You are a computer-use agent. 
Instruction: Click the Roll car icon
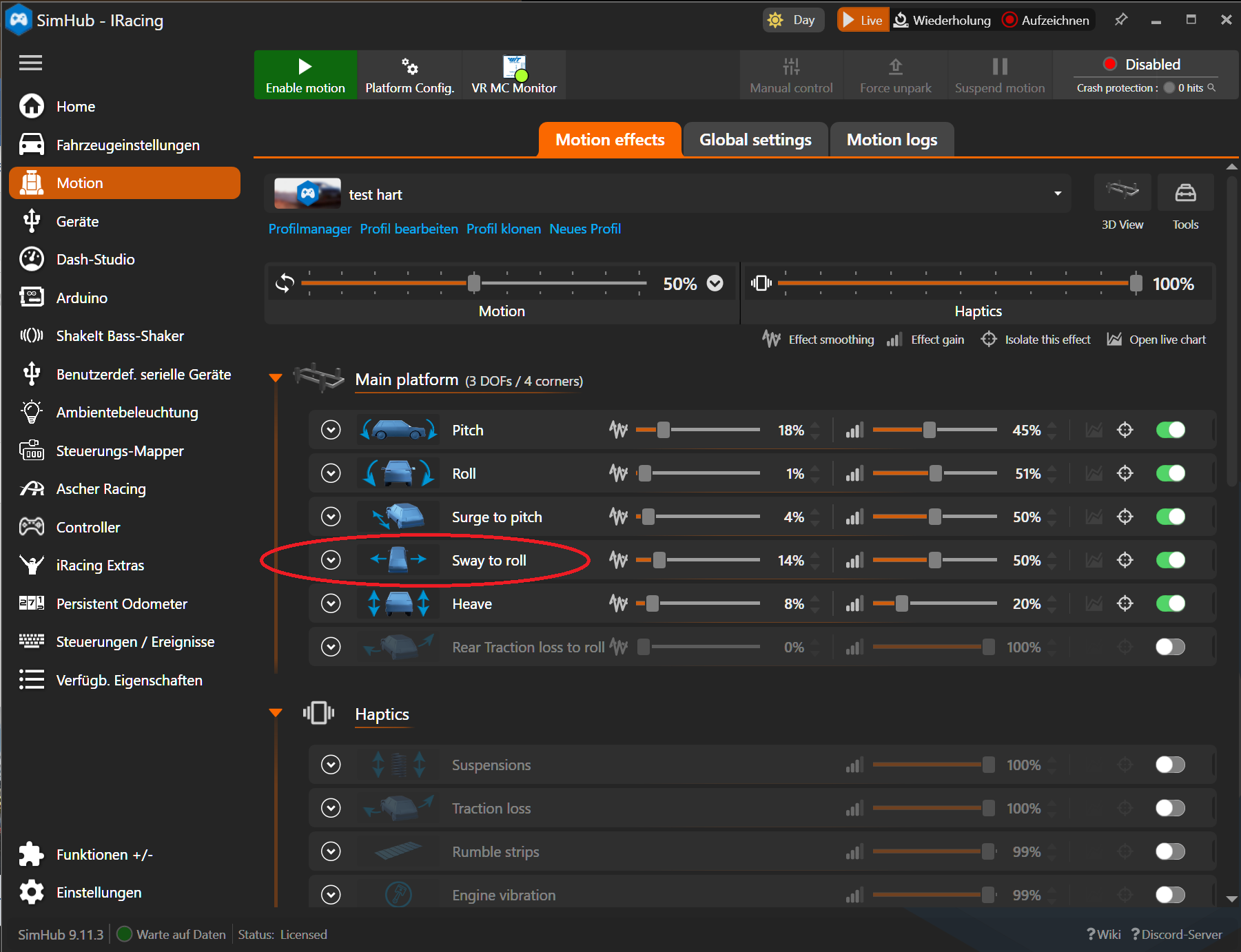pyautogui.click(x=399, y=473)
